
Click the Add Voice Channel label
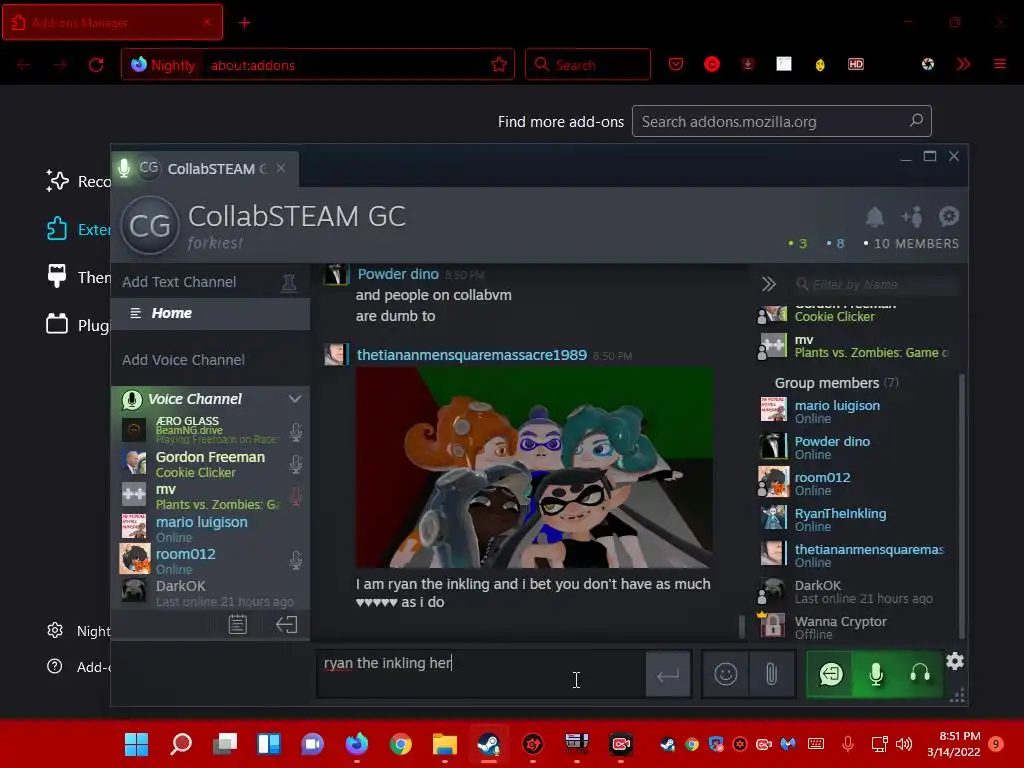coord(184,360)
